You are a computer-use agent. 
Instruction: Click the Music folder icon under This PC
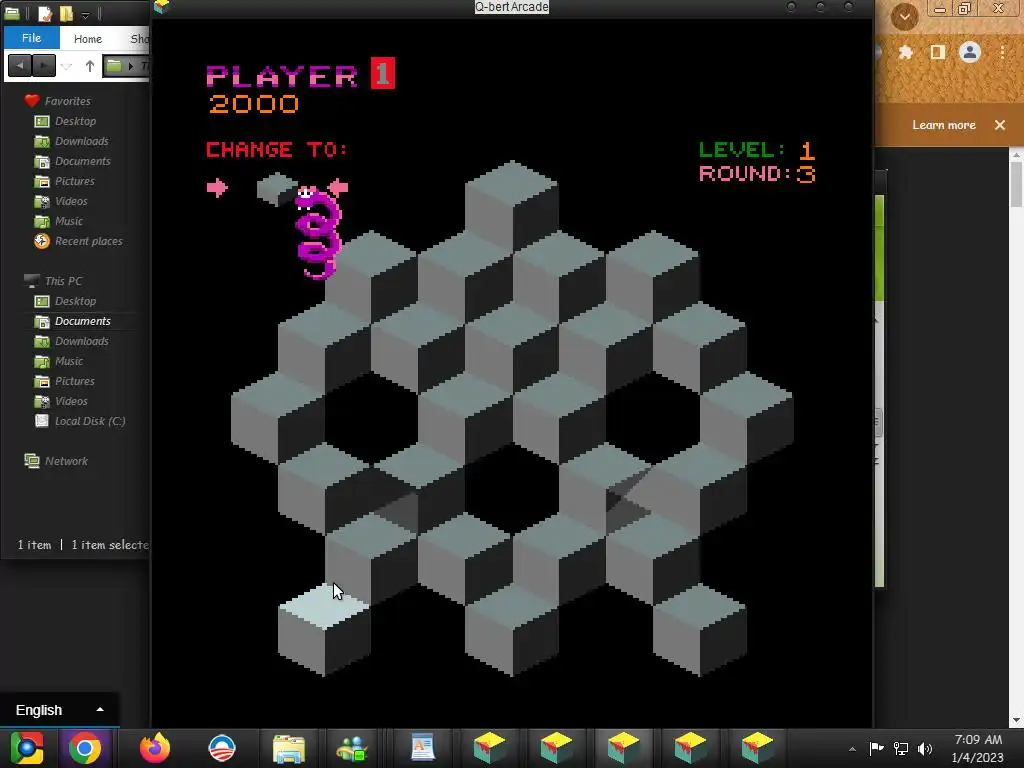[42, 361]
